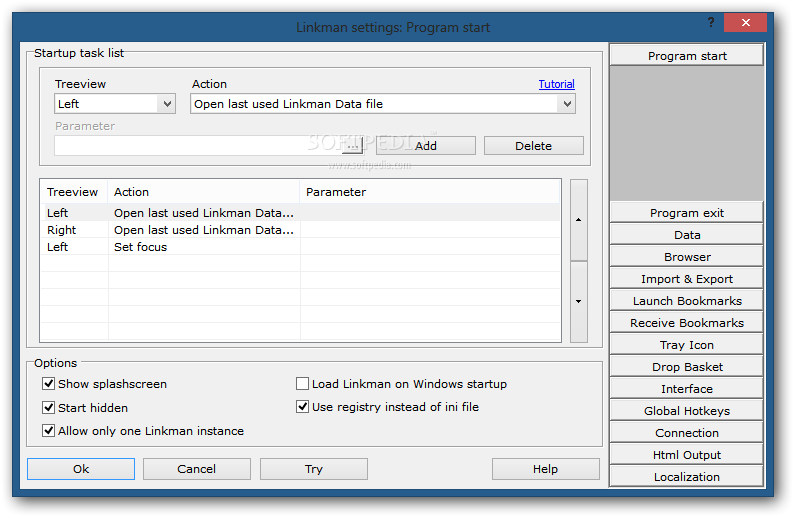
Task: Open the Data settings section
Action: point(687,235)
